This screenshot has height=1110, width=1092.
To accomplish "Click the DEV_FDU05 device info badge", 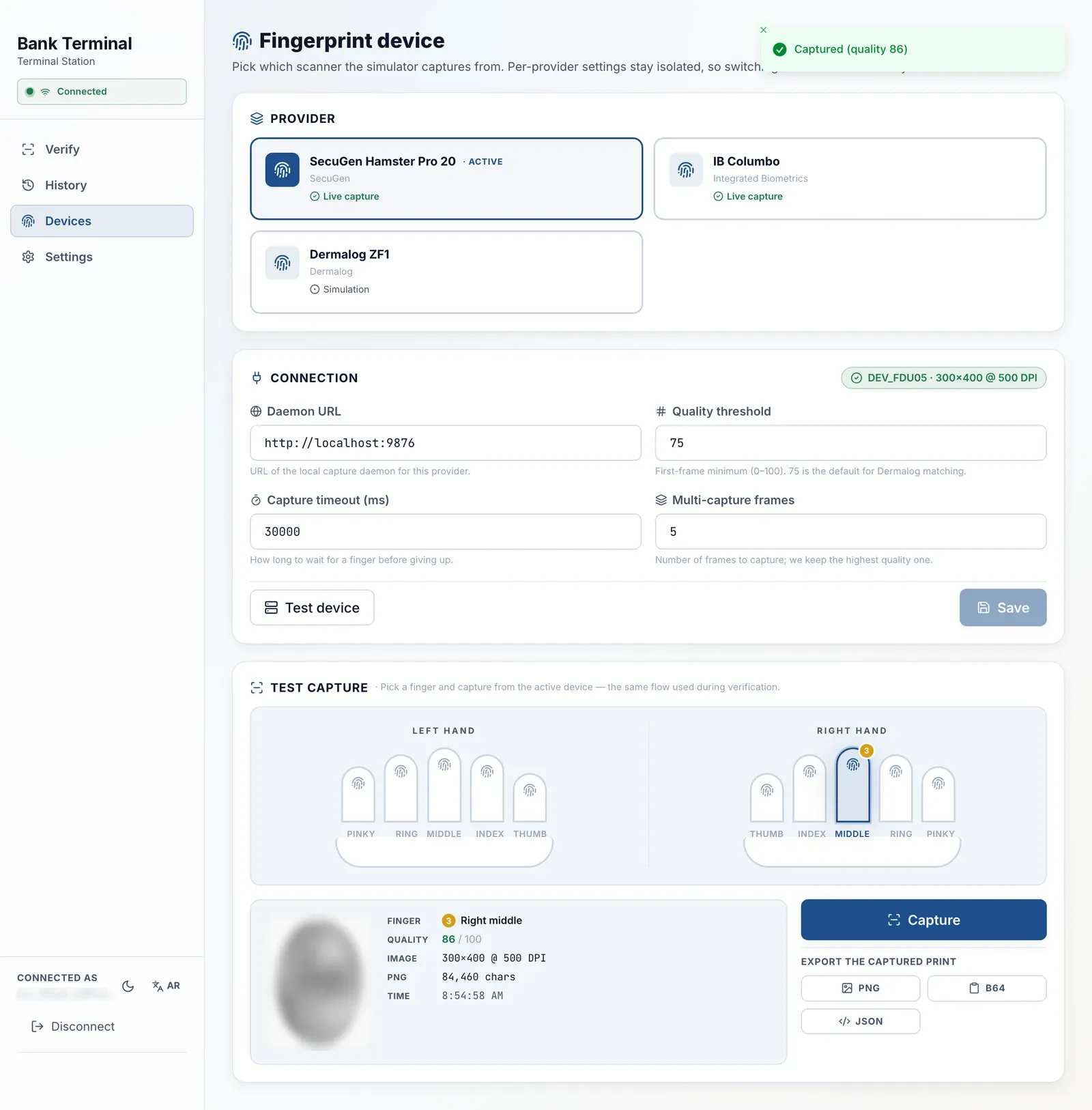I will click(x=944, y=378).
